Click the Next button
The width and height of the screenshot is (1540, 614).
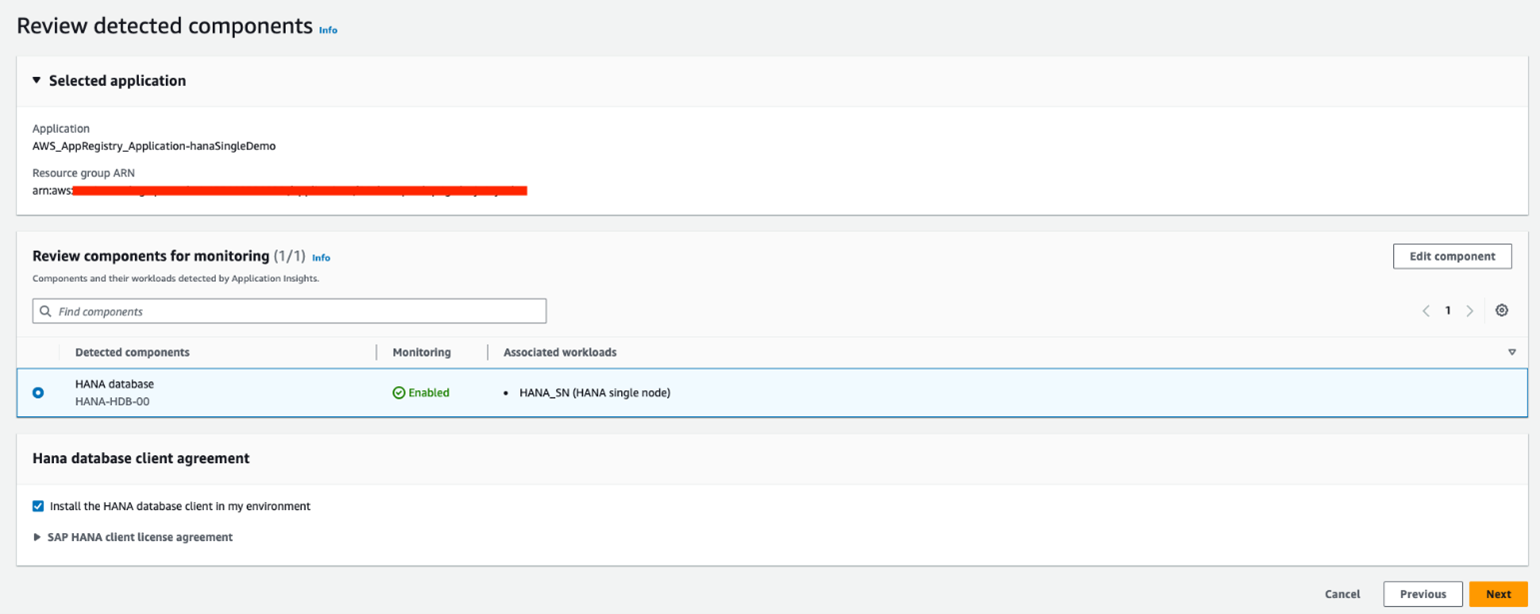tap(1498, 594)
